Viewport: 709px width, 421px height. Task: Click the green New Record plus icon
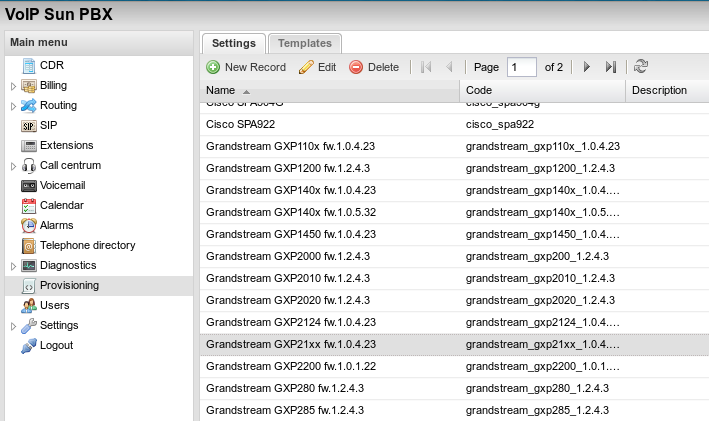click(x=213, y=67)
